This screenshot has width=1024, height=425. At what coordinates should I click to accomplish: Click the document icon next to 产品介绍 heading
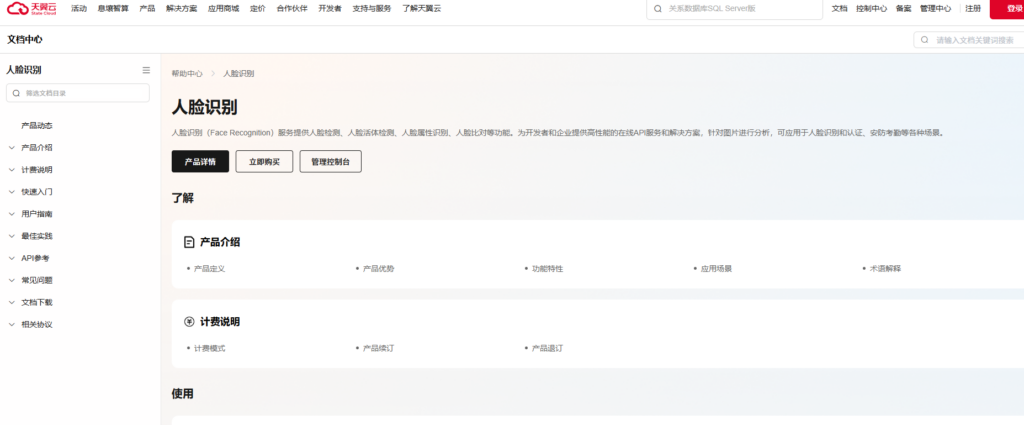(189, 242)
